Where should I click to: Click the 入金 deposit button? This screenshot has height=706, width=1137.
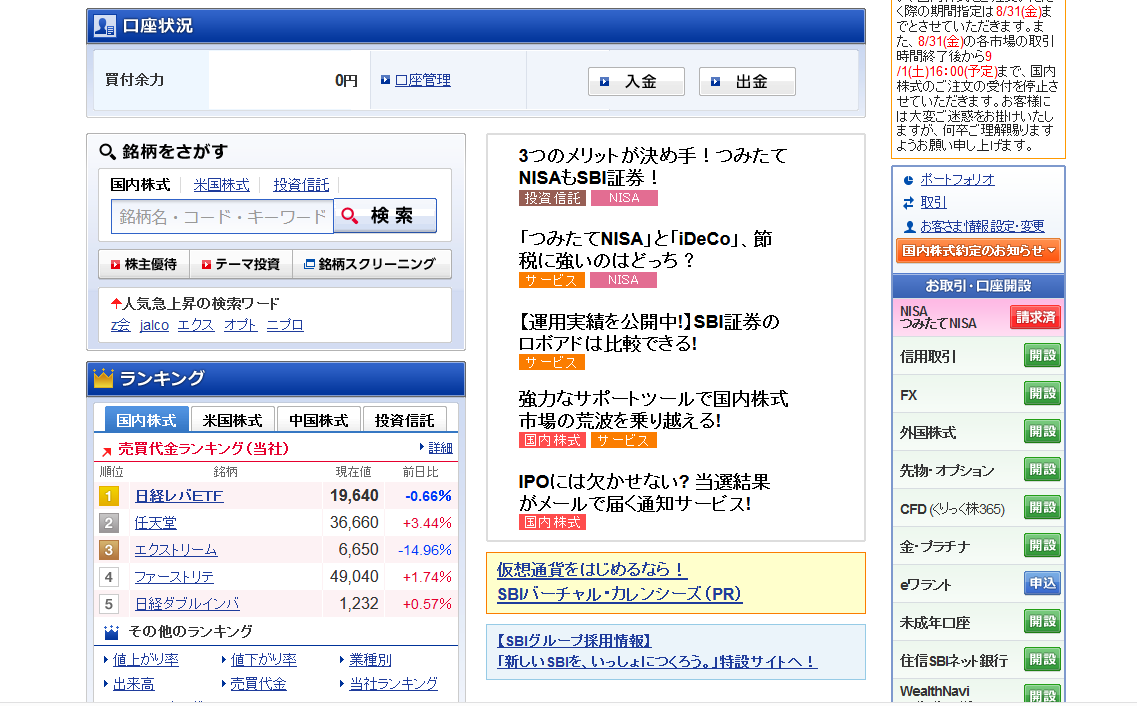click(636, 81)
